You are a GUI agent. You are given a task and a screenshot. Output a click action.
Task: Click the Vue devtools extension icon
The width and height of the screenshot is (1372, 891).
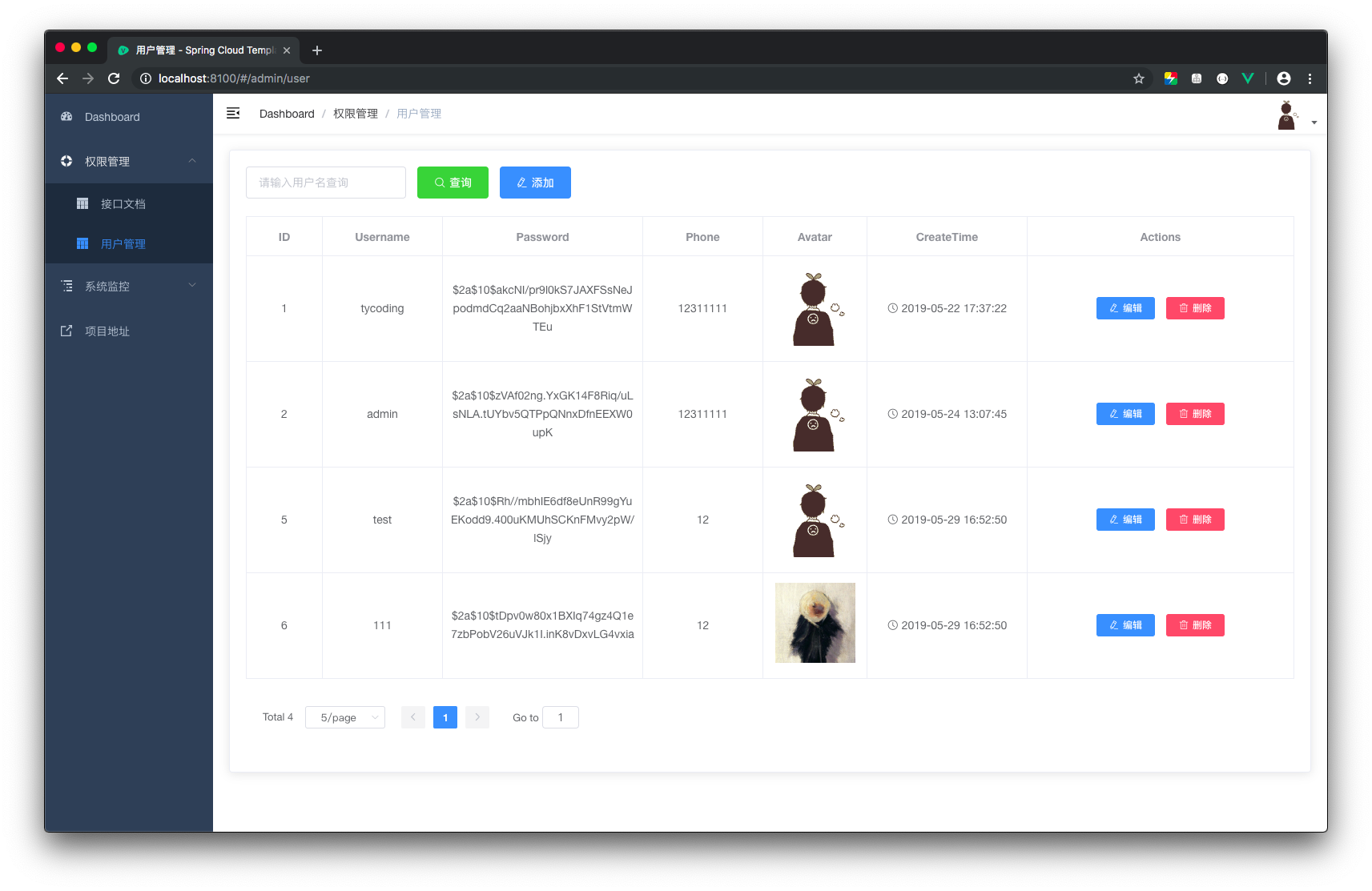point(1248,78)
